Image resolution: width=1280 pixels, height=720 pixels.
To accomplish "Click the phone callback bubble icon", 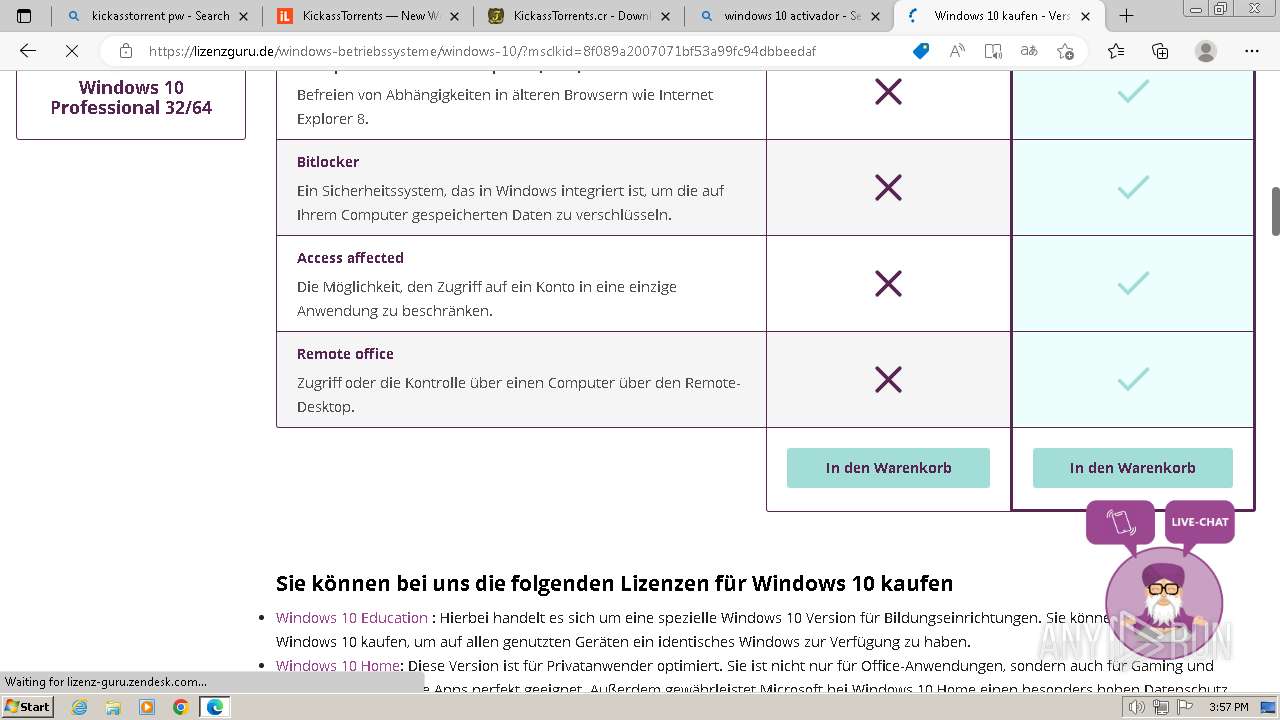I will [x=1120, y=523].
